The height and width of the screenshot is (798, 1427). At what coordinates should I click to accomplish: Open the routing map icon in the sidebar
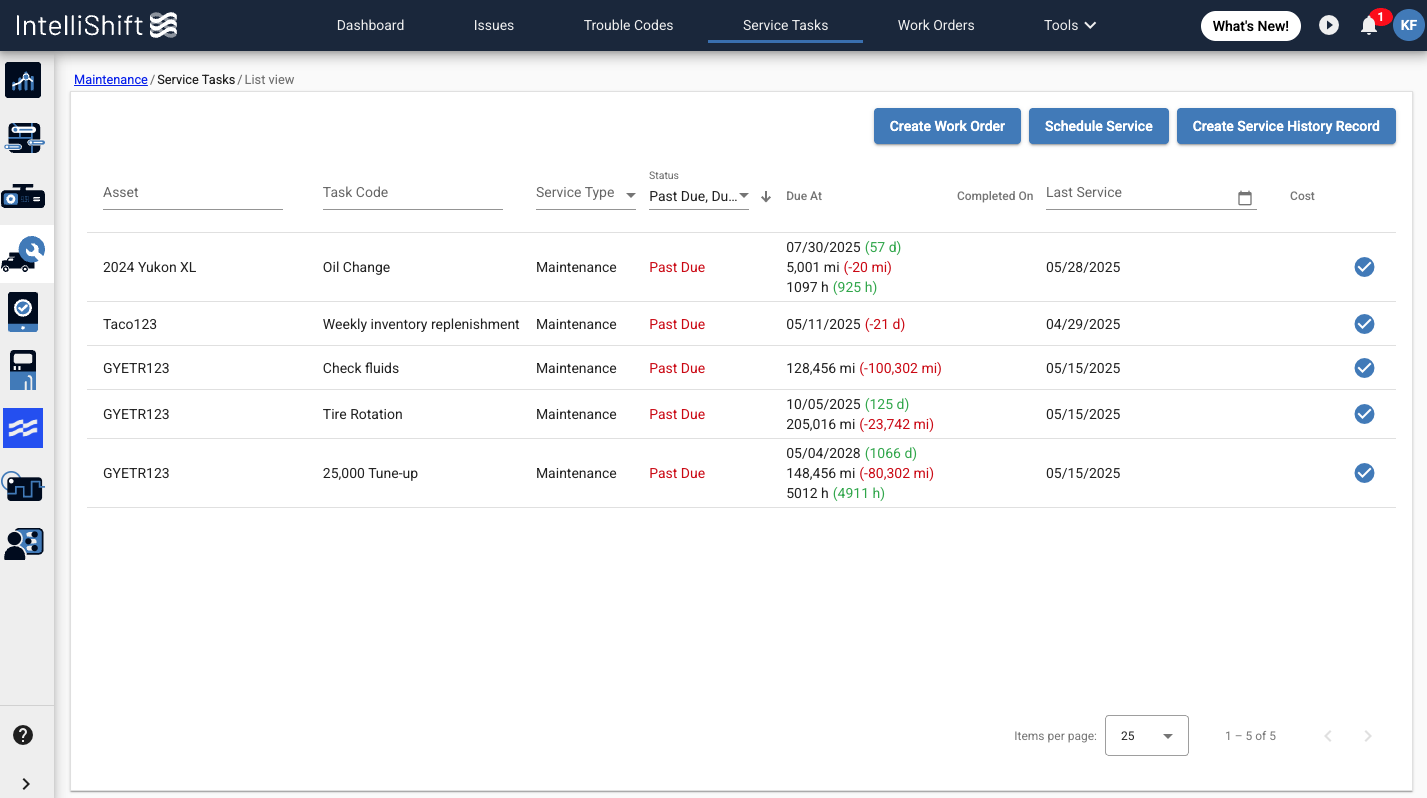[23, 138]
